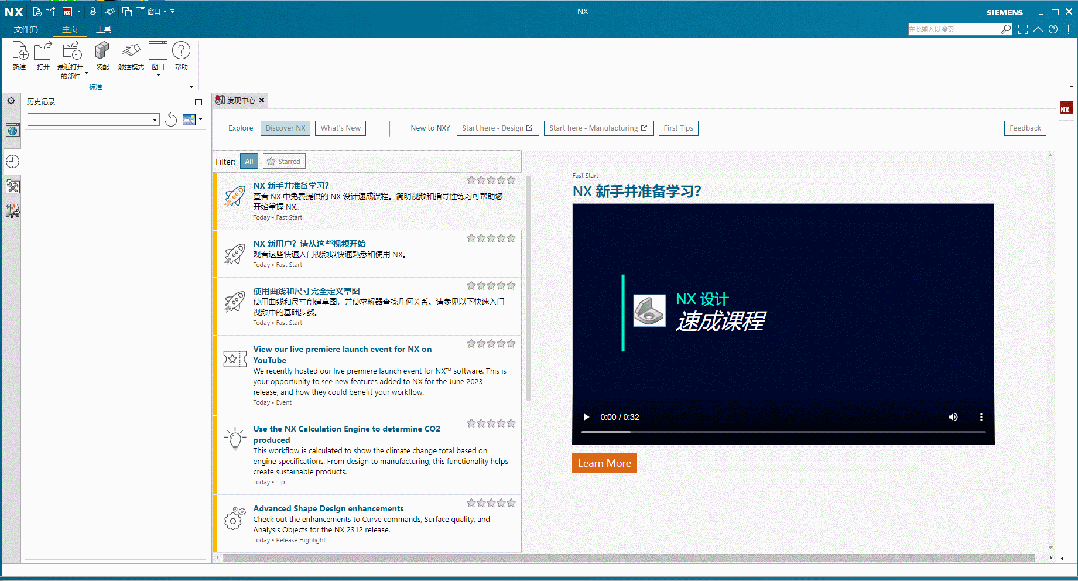Click the Assembly cube icon in the ribbon

[x=102, y=51]
